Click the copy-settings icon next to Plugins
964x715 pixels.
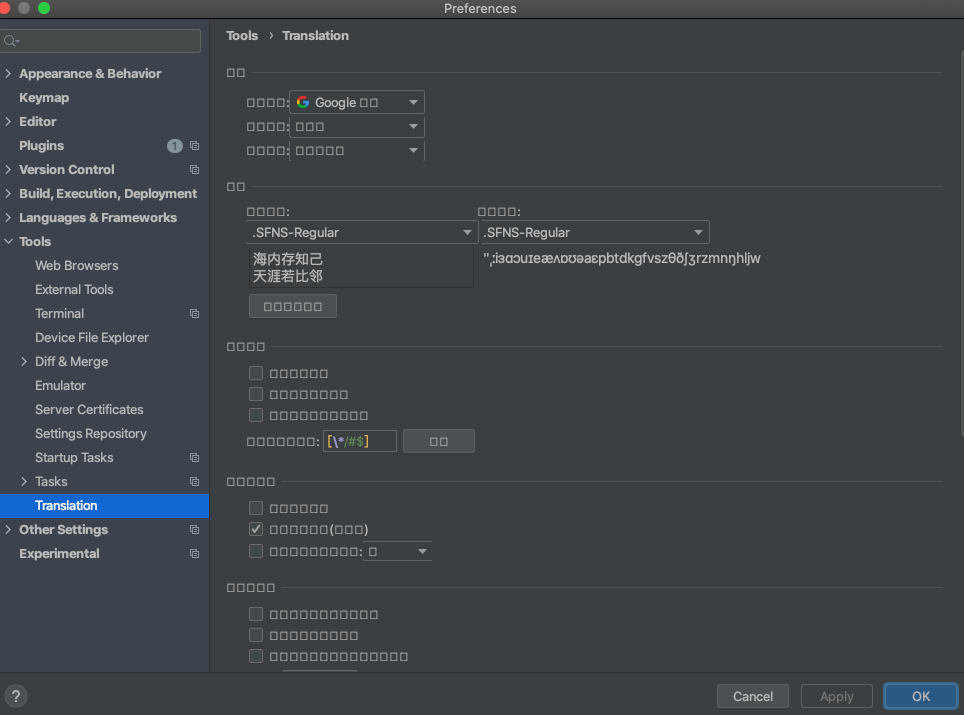(194, 146)
